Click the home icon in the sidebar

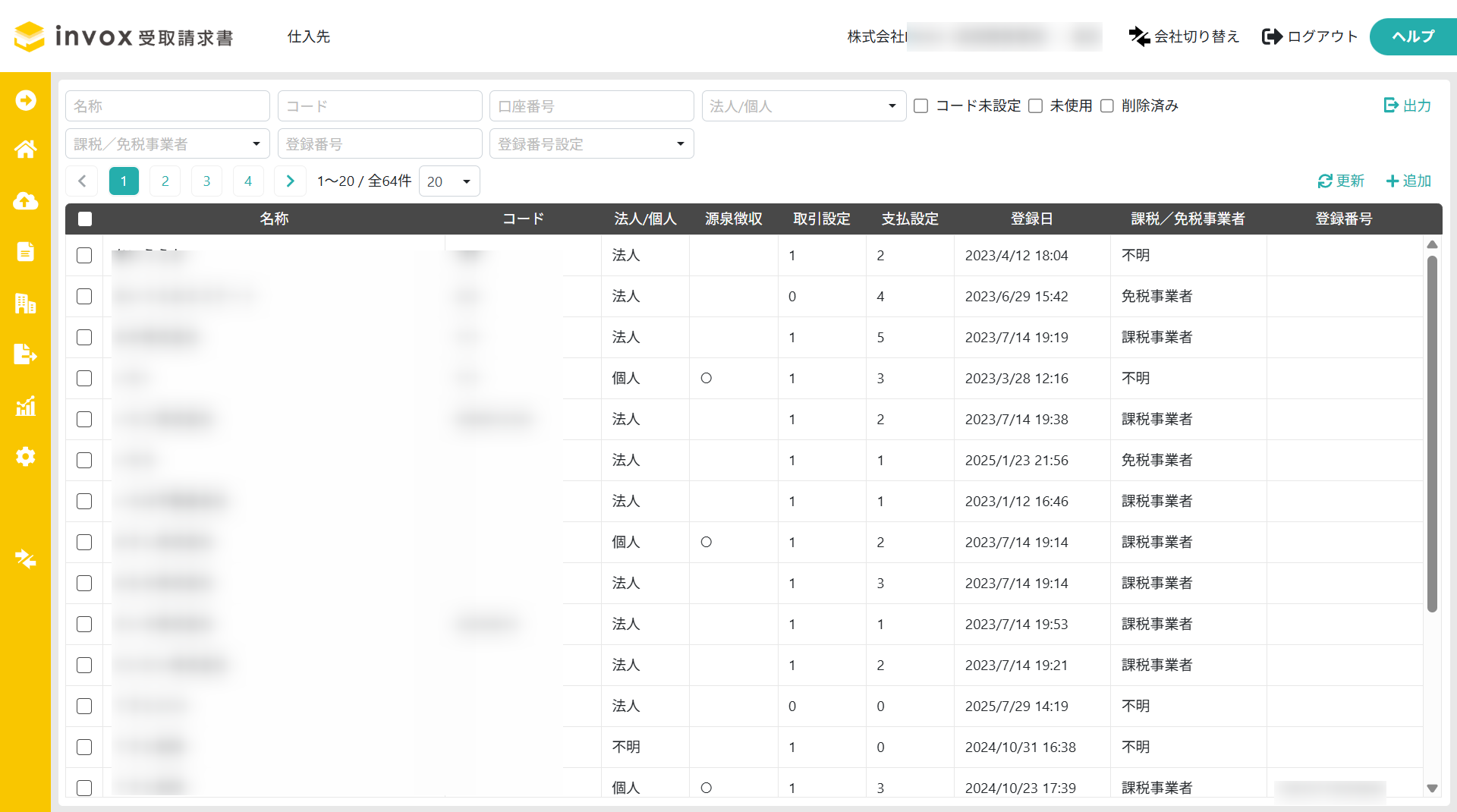pos(25,149)
